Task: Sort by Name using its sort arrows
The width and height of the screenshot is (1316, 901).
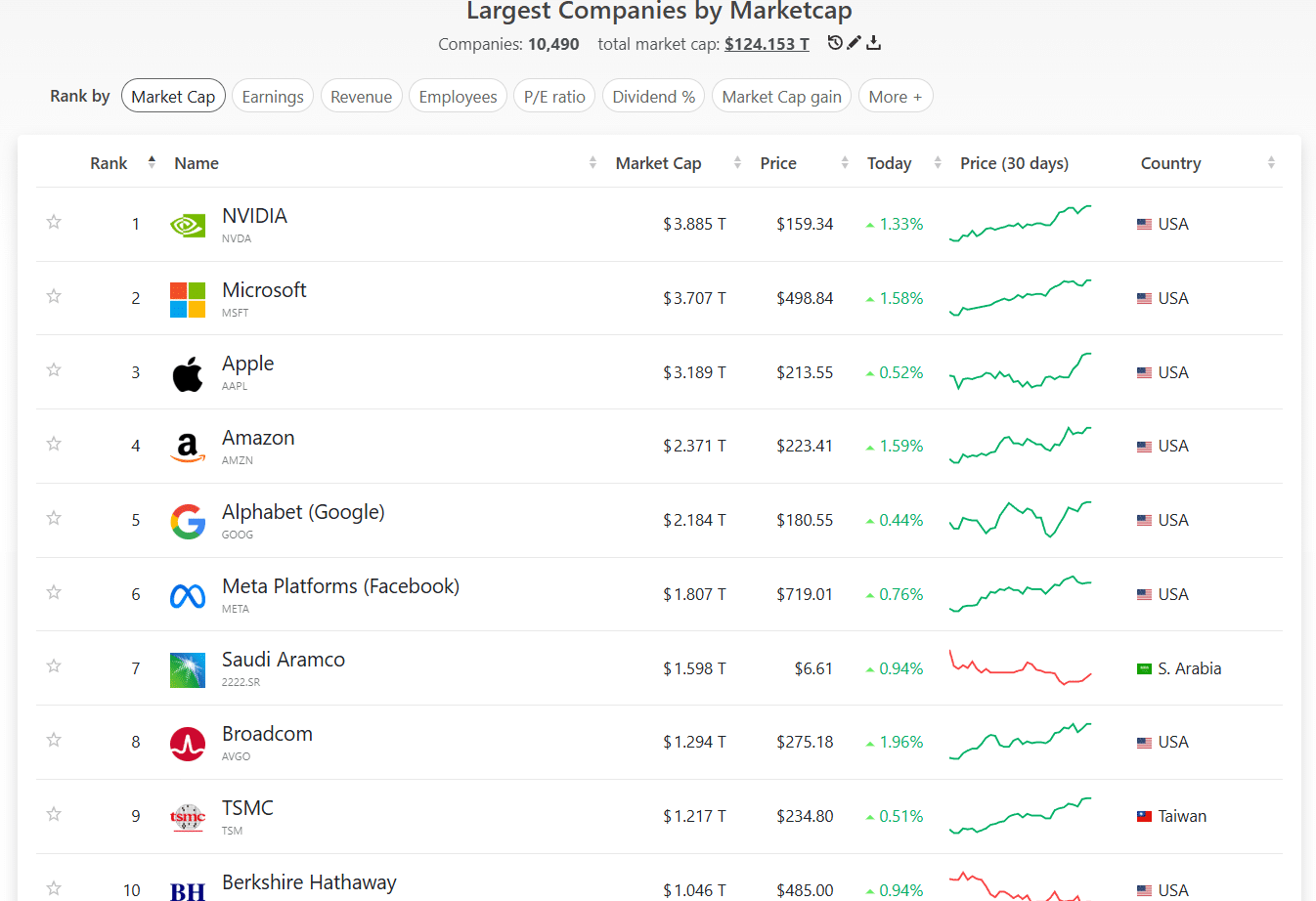Action: (592, 163)
